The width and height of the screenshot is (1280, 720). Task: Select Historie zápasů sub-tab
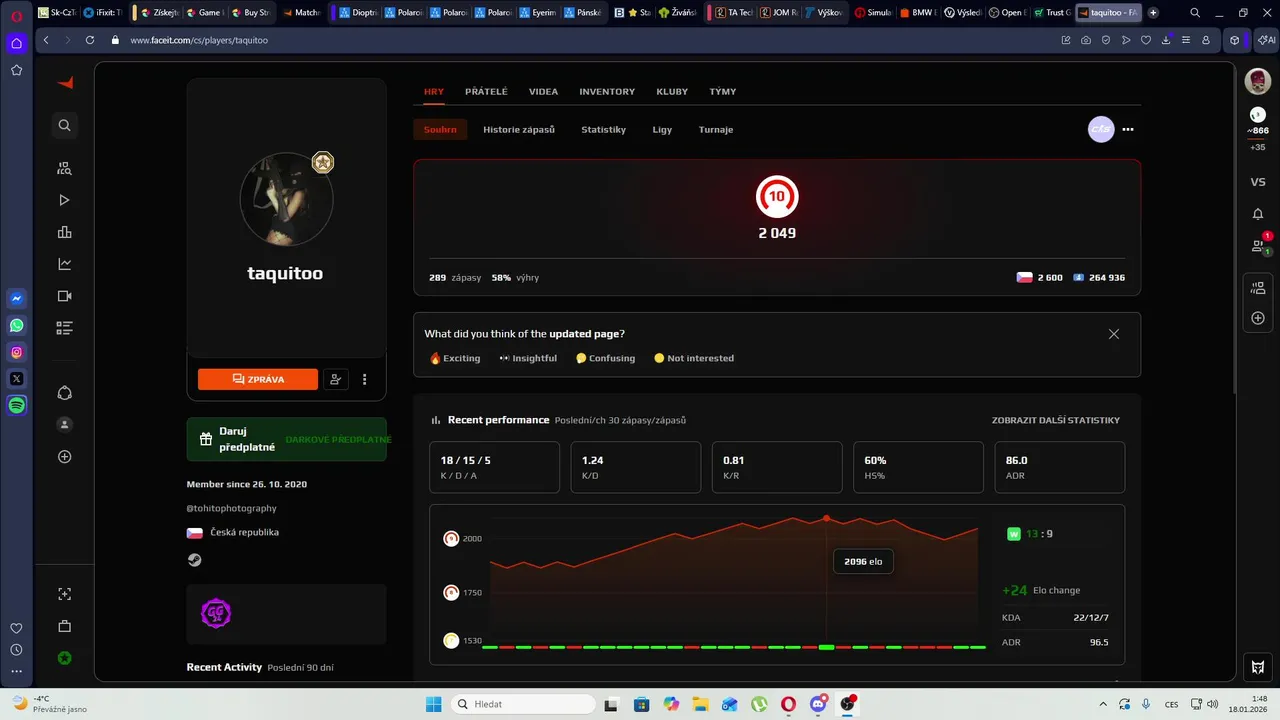[519, 130]
